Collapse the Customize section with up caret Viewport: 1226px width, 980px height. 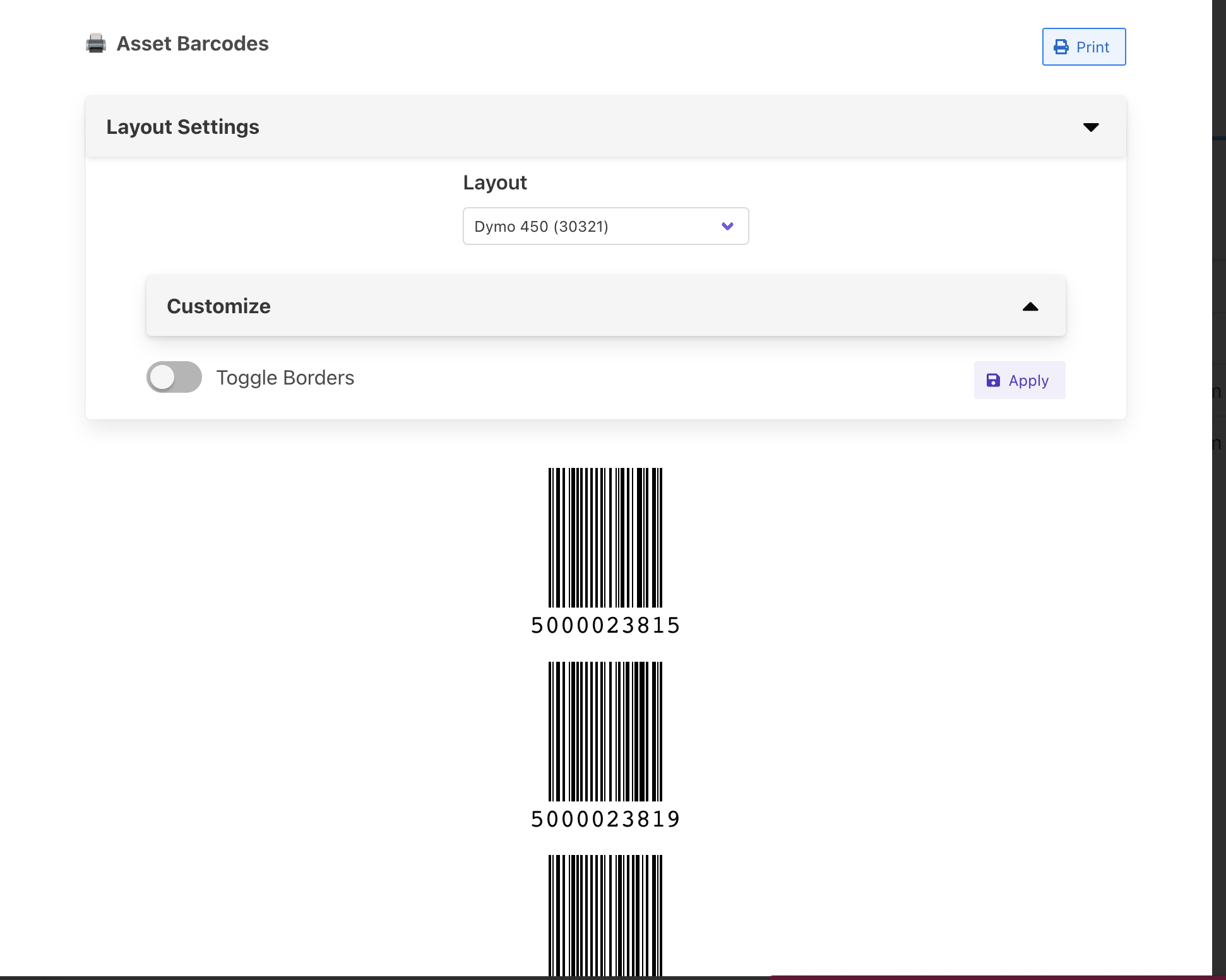pyautogui.click(x=1030, y=307)
